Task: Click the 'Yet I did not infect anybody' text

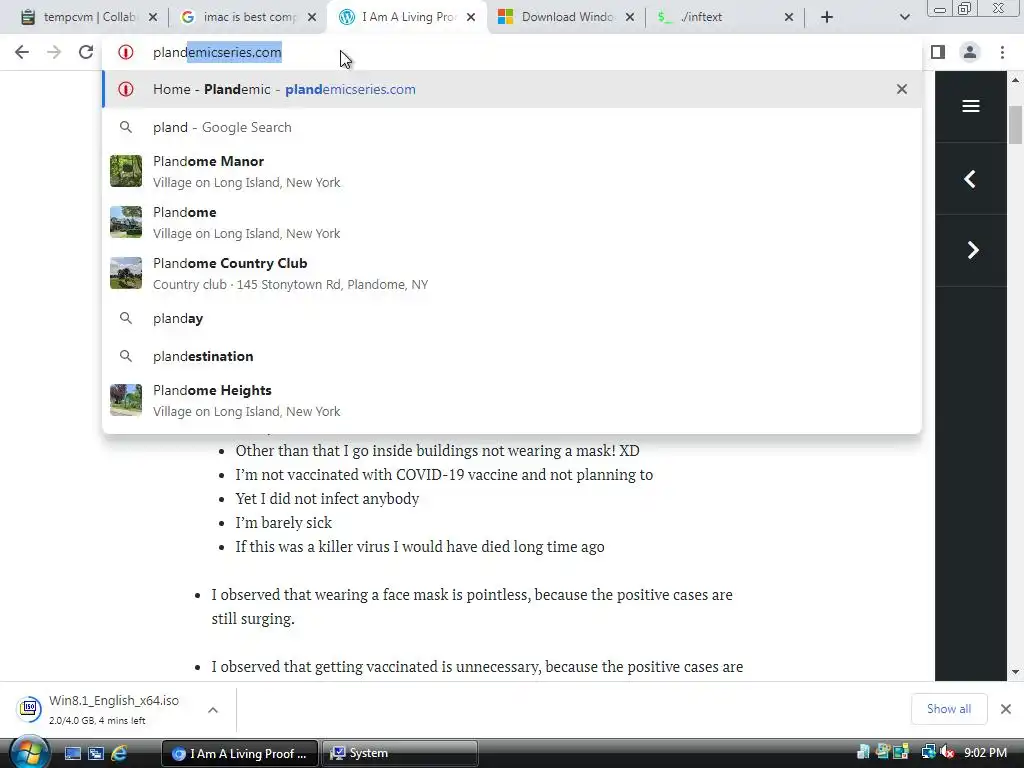Action: pyautogui.click(x=327, y=499)
